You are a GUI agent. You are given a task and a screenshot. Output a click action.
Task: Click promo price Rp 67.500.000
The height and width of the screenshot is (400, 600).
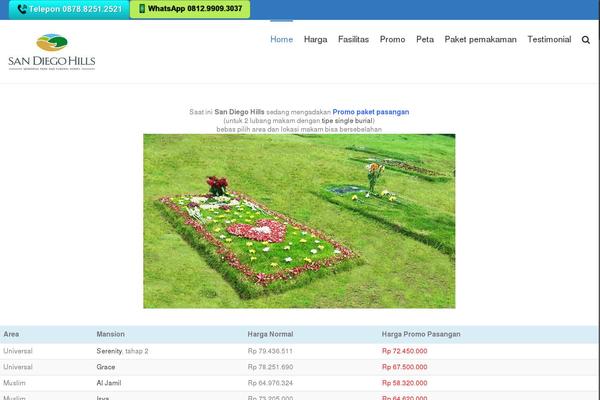[404, 367]
